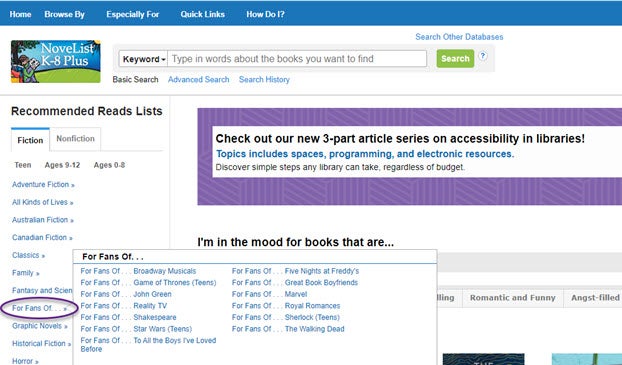Open the Quick Links menu

tap(202, 14)
